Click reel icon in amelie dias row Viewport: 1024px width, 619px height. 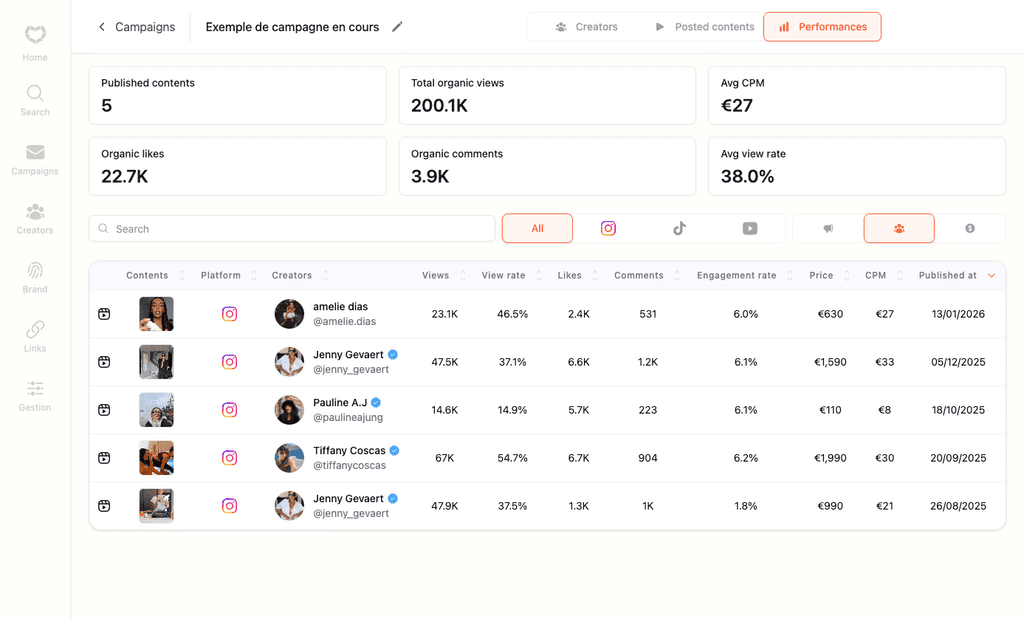click(104, 314)
